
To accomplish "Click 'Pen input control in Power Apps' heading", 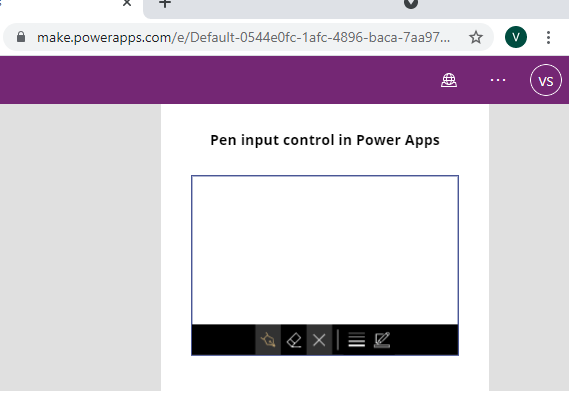I will [325, 140].
